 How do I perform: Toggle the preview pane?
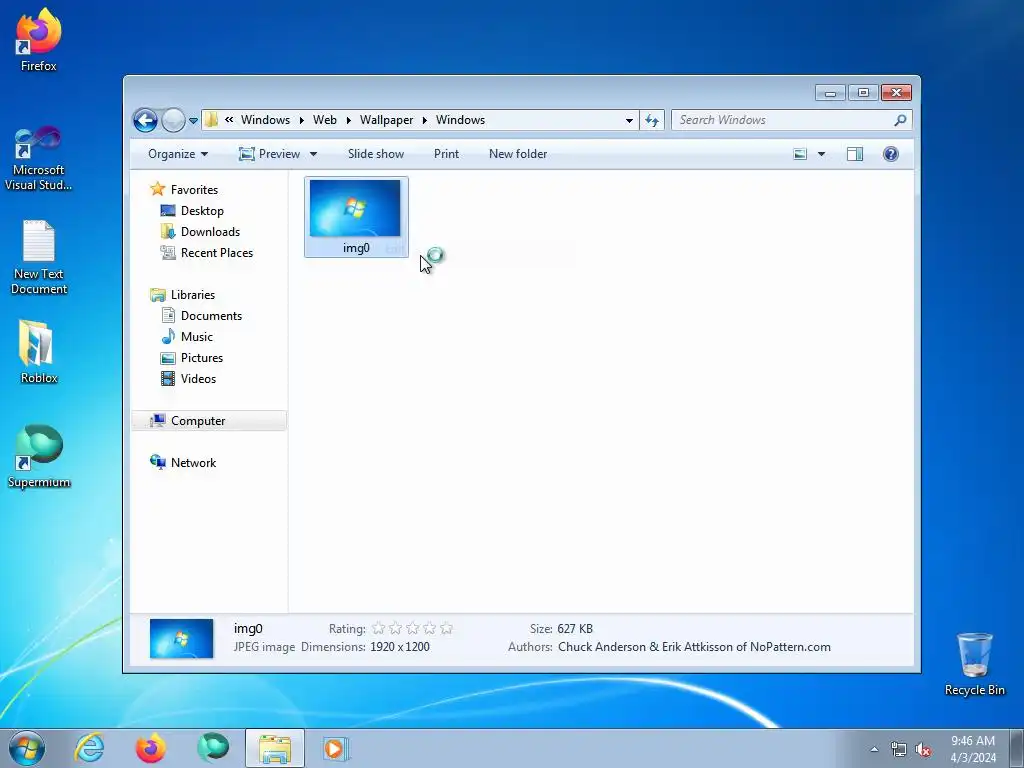tap(855, 154)
